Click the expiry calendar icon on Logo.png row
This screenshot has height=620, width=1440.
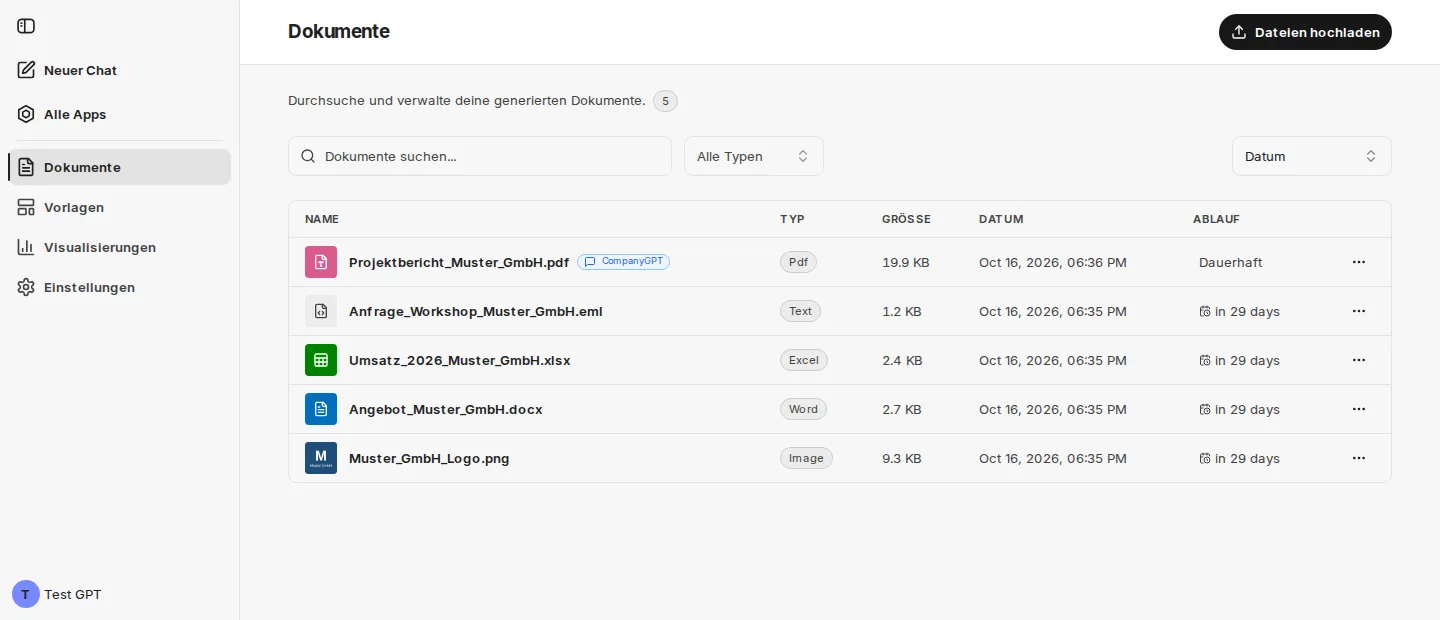[1205, 458]
